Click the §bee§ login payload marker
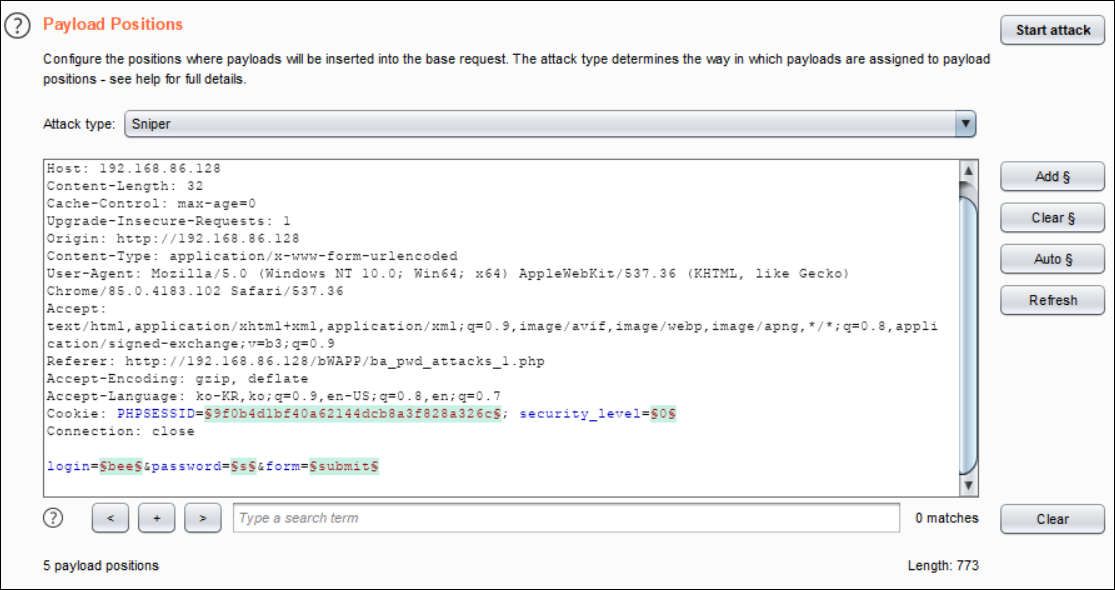The width and height of the screenshot is (1115, 590). tap(122, 466)
